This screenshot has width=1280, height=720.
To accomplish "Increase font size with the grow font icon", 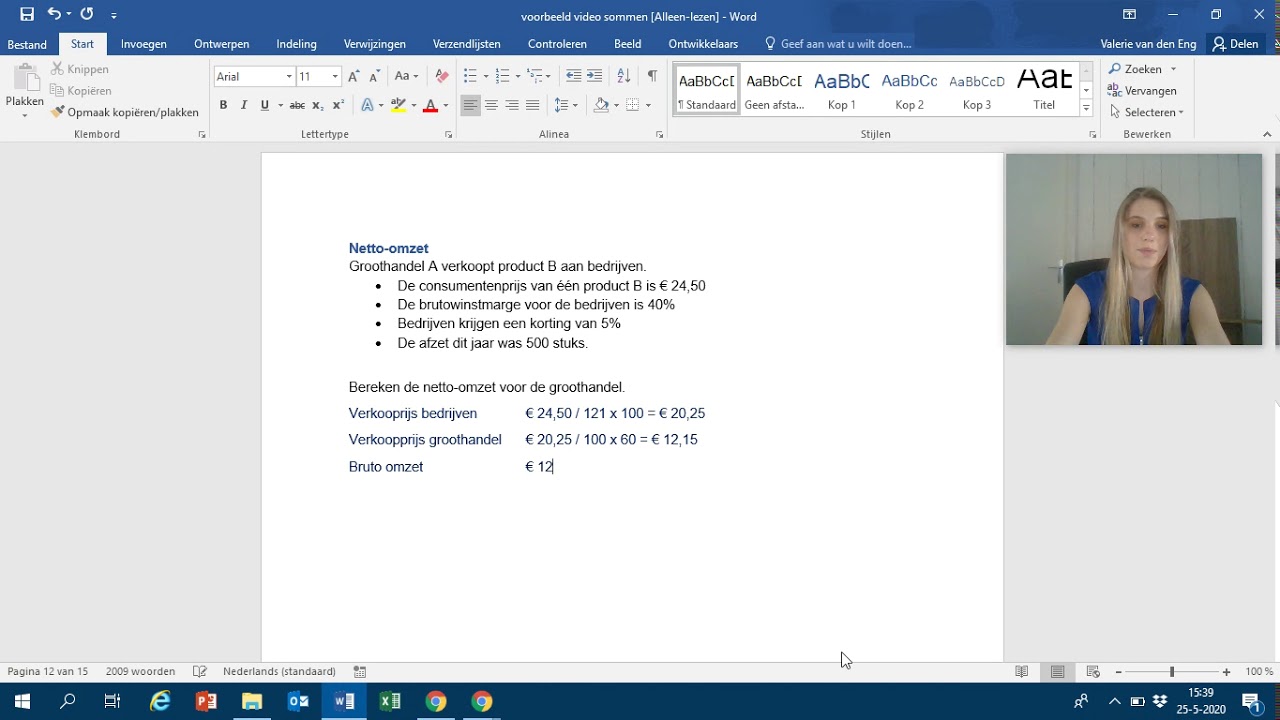I will pos(353,76).
